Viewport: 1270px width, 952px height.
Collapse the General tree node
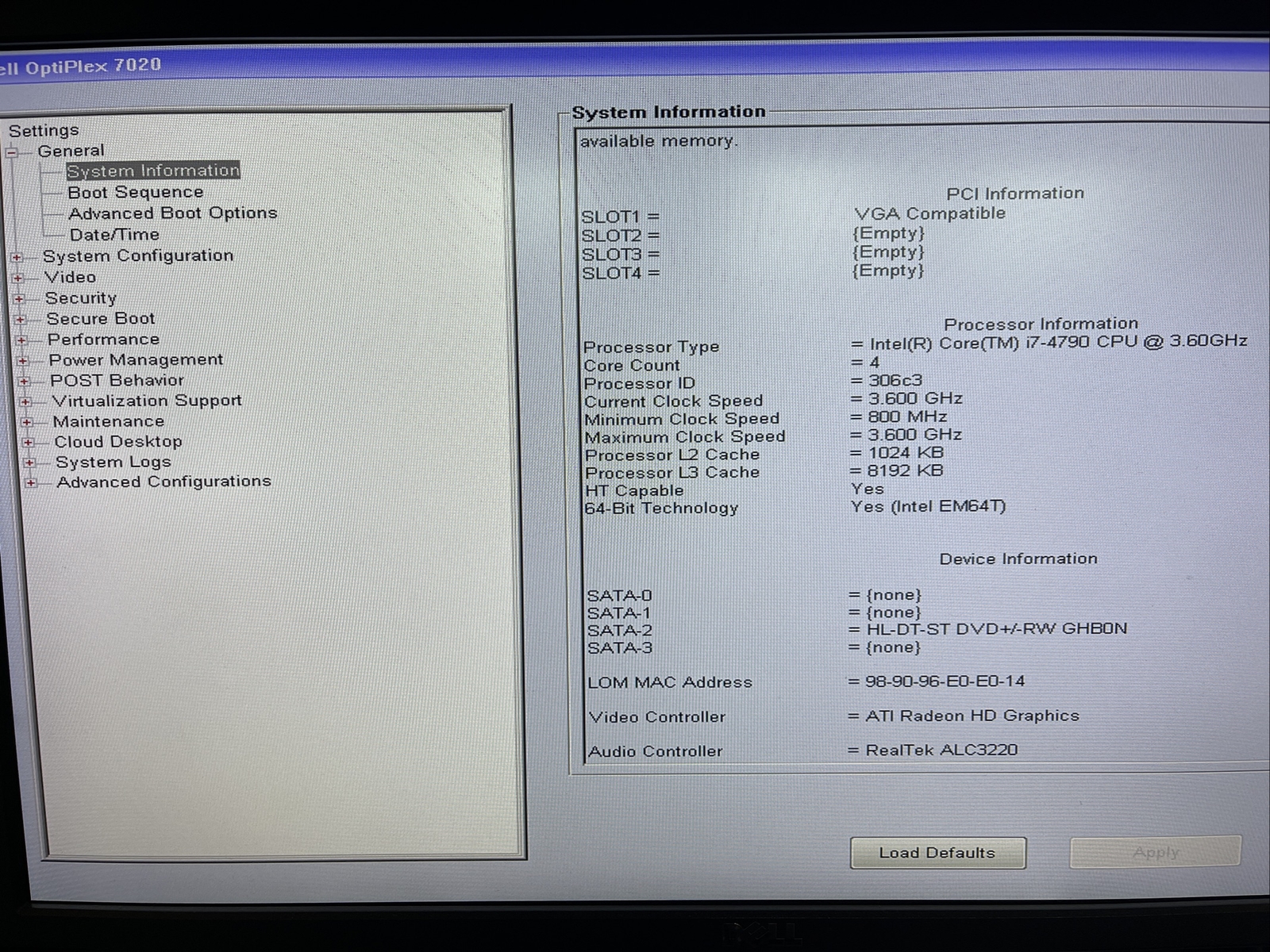click(x=11, y=152)
